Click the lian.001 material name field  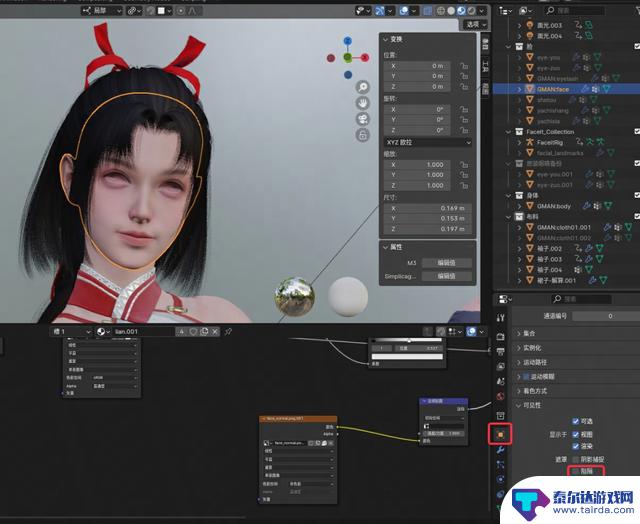(144, 331)
